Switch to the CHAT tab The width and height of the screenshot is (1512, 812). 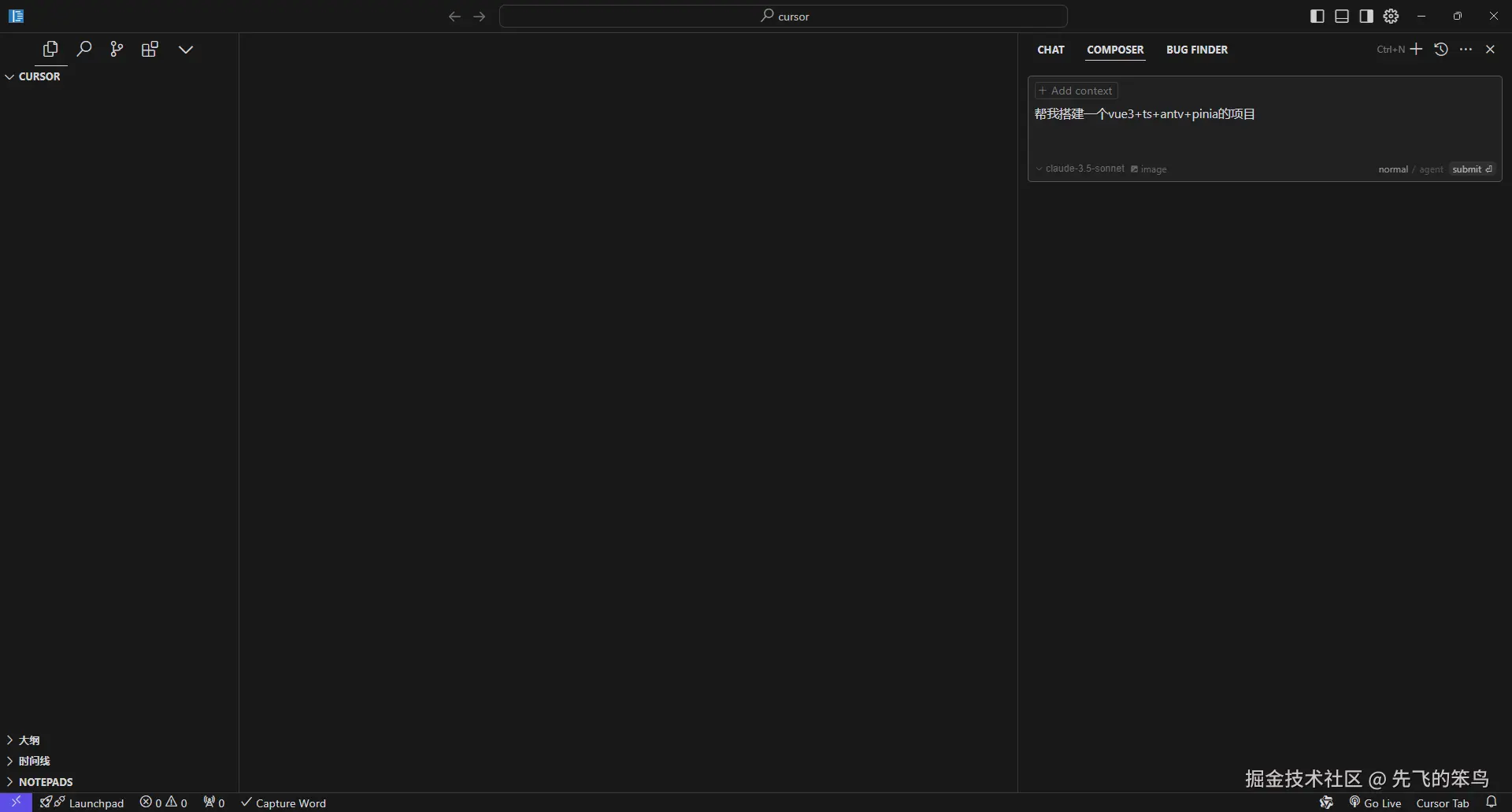pyautogui.click(x=1051, y=50)
